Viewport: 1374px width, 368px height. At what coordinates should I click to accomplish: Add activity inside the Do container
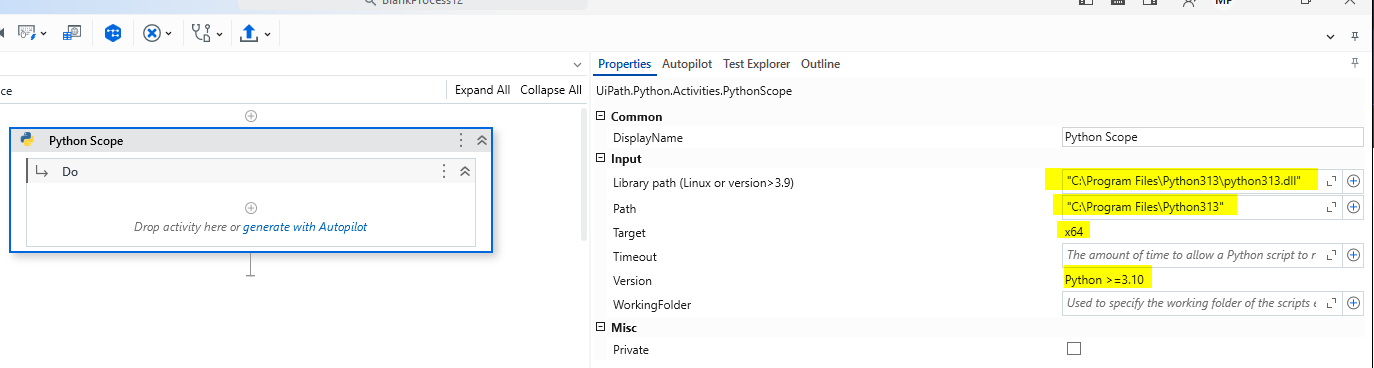tap(251, 208)
